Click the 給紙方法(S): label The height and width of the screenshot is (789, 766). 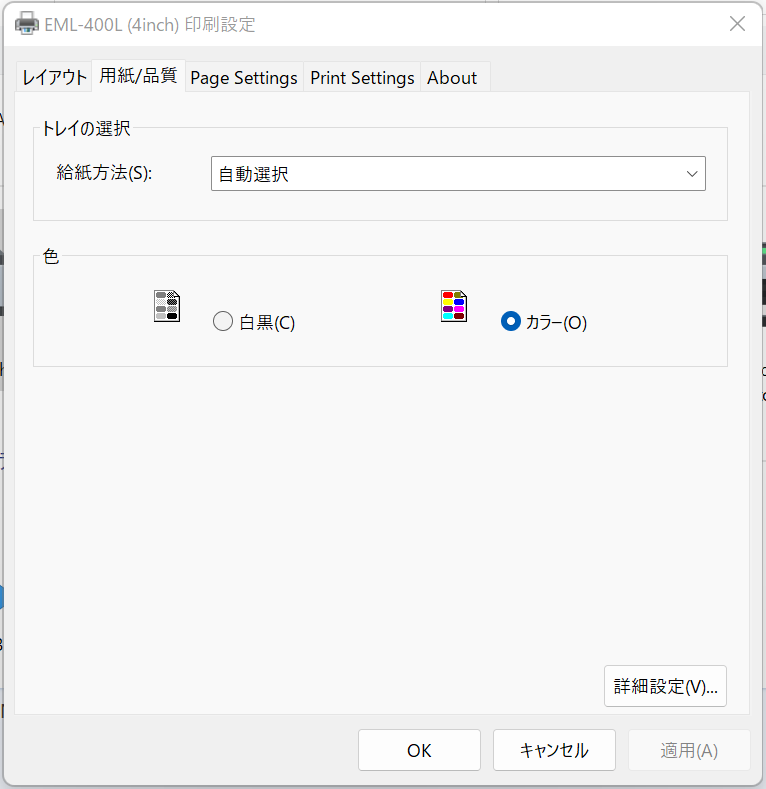pos(104,173)
